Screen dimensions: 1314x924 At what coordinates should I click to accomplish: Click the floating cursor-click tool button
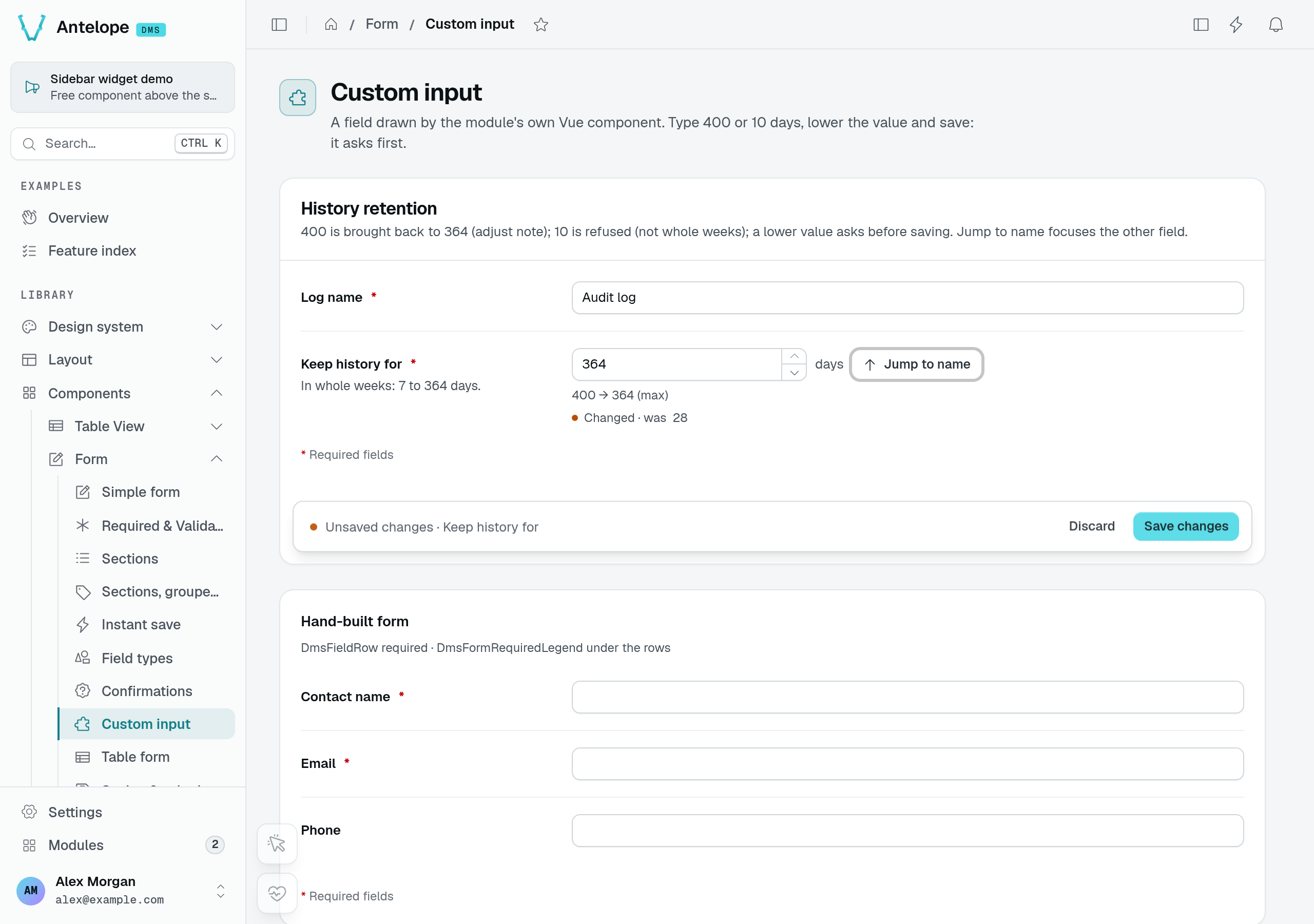(277, 843)
